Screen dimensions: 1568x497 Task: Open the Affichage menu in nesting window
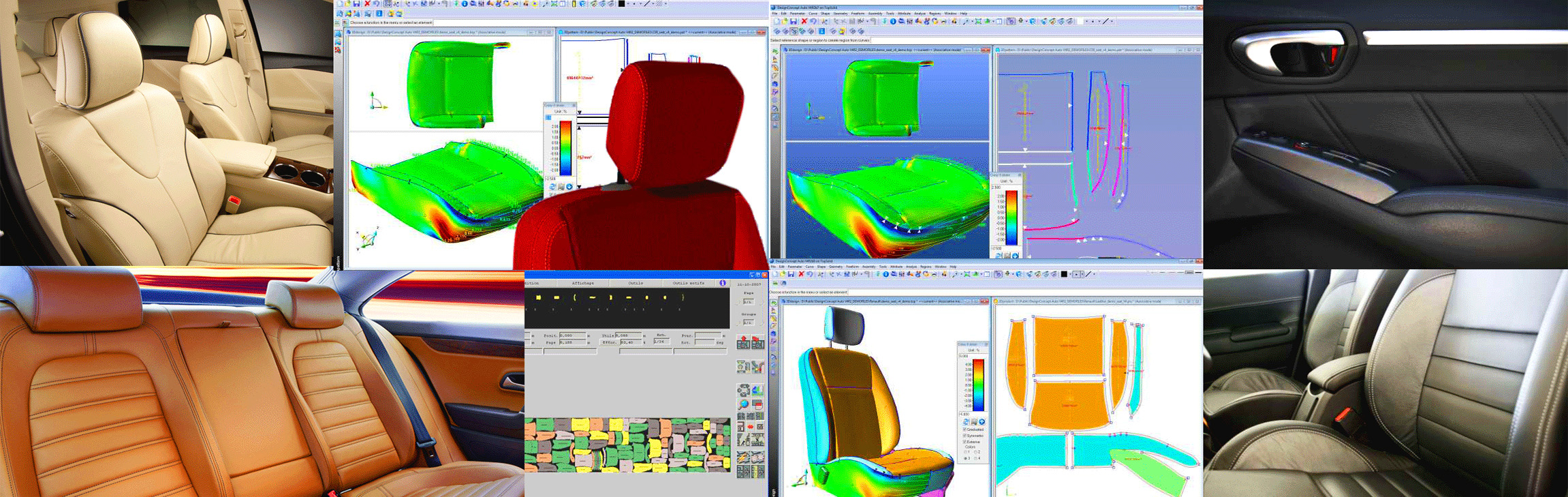pos(582,283)
